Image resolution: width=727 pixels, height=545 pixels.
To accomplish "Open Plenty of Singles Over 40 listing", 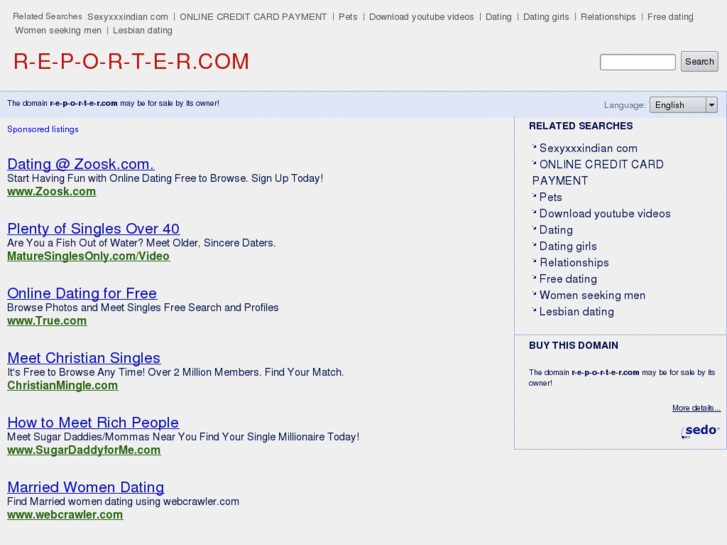I will pos(93,228).
